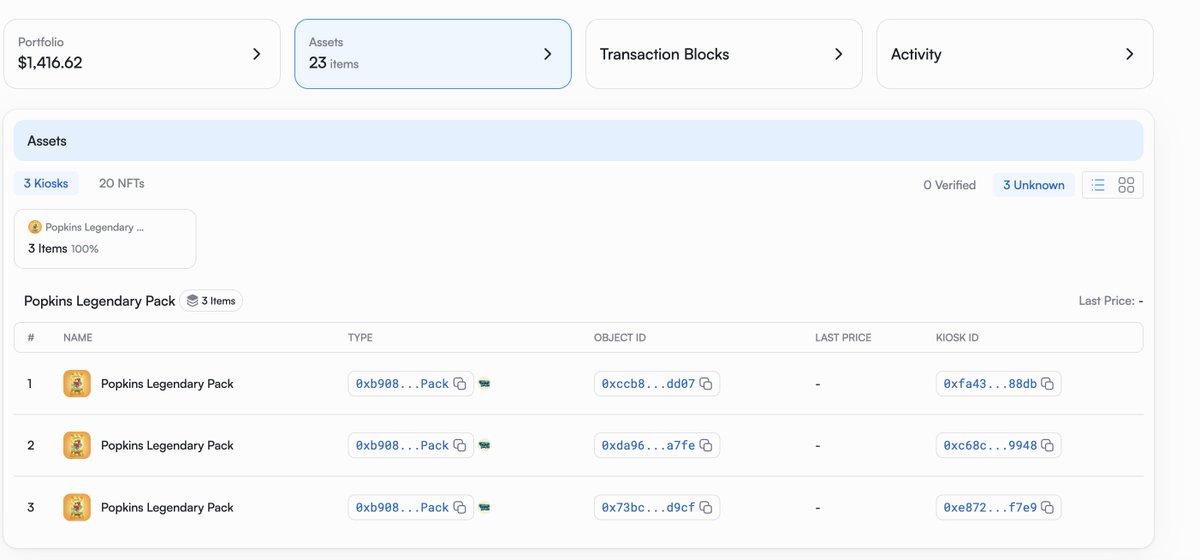
Task: Toggle the 3 Unknown filter
Action: tap(1033, 185)
